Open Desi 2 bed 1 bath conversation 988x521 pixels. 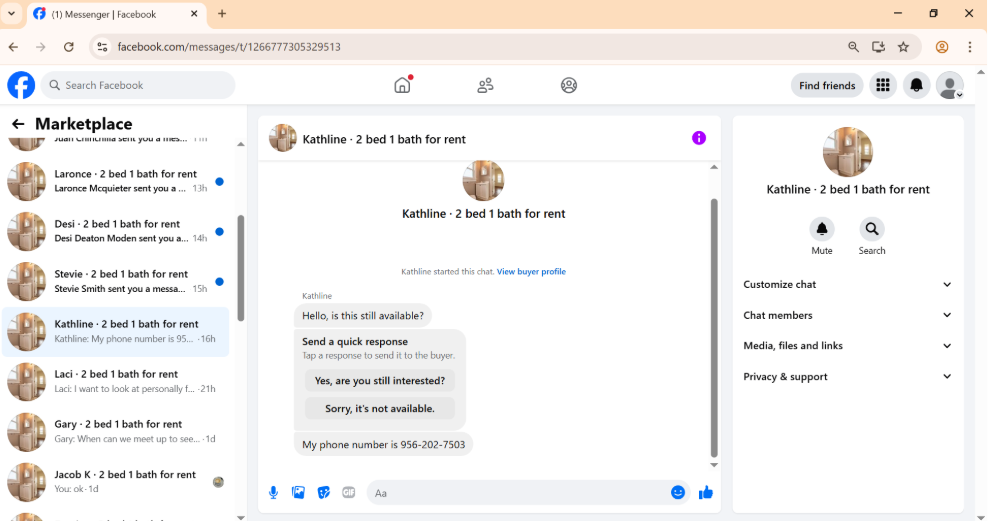click(116, 231)
